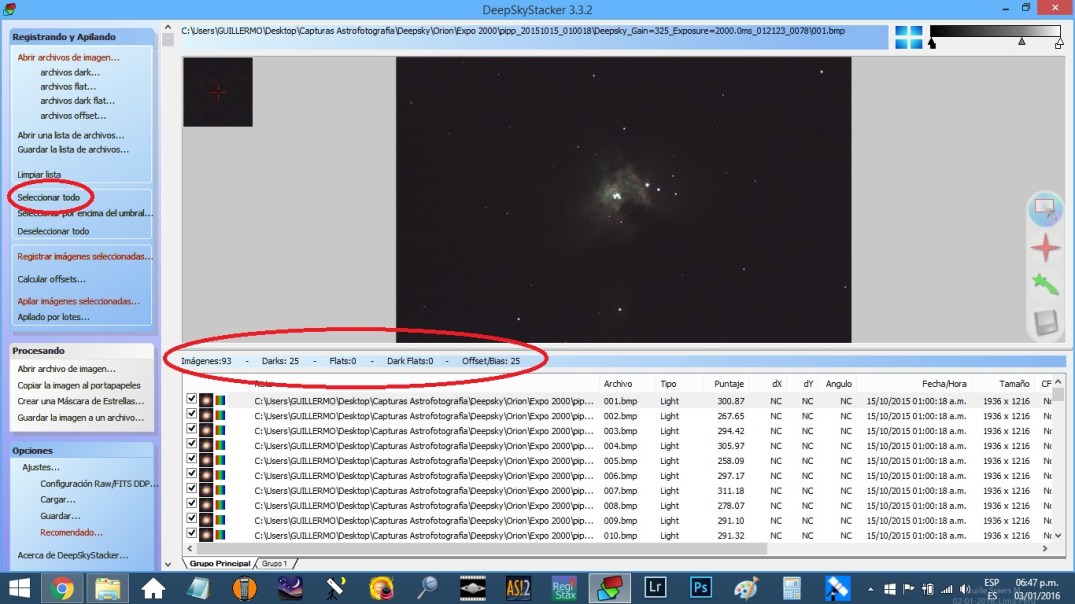Click the blue four-squares channel display icon
This screenshot has height=604, width=1075.
(x=908, y=37)
